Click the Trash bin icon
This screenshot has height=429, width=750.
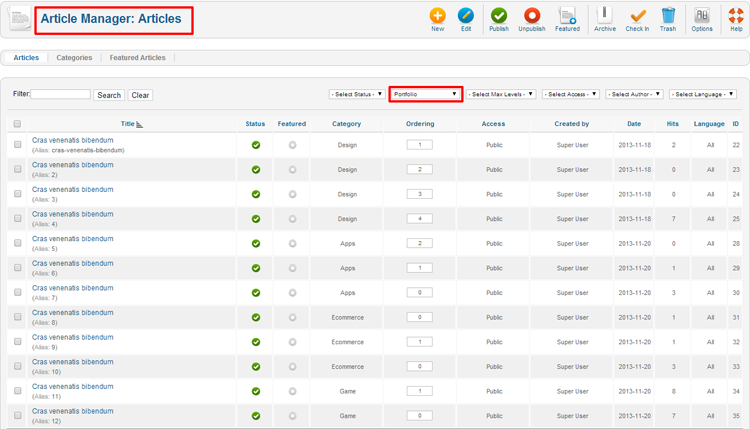pyautogui.click(x=668, y=17)
